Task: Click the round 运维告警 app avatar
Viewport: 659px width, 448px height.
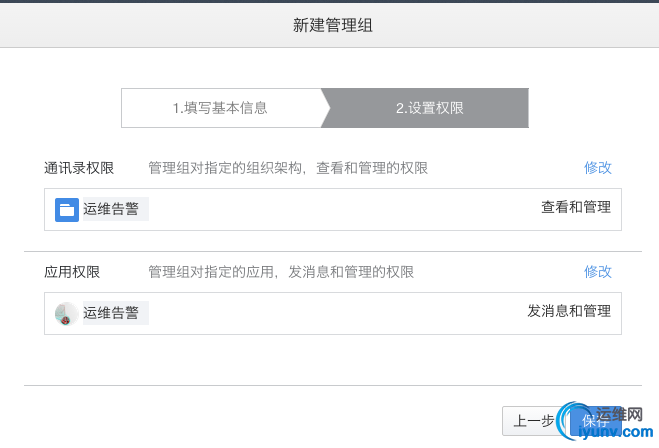Action: click(x=67, y=313)
